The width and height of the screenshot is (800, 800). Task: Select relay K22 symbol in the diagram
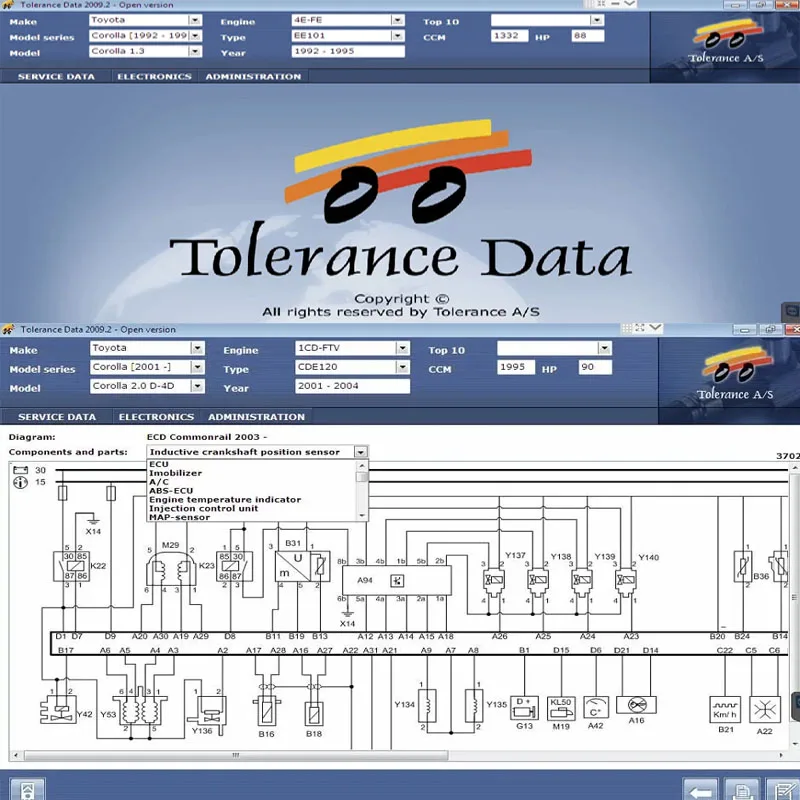[71, 566]
